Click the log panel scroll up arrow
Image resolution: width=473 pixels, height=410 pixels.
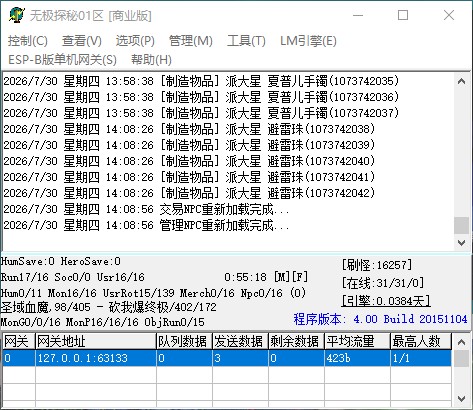462,81
